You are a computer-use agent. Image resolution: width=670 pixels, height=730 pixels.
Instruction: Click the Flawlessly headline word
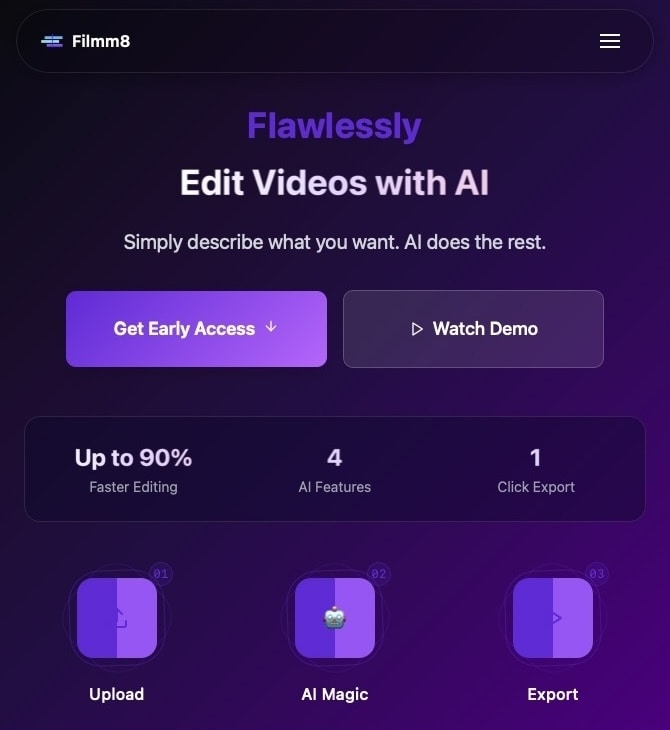click(334, 126)
